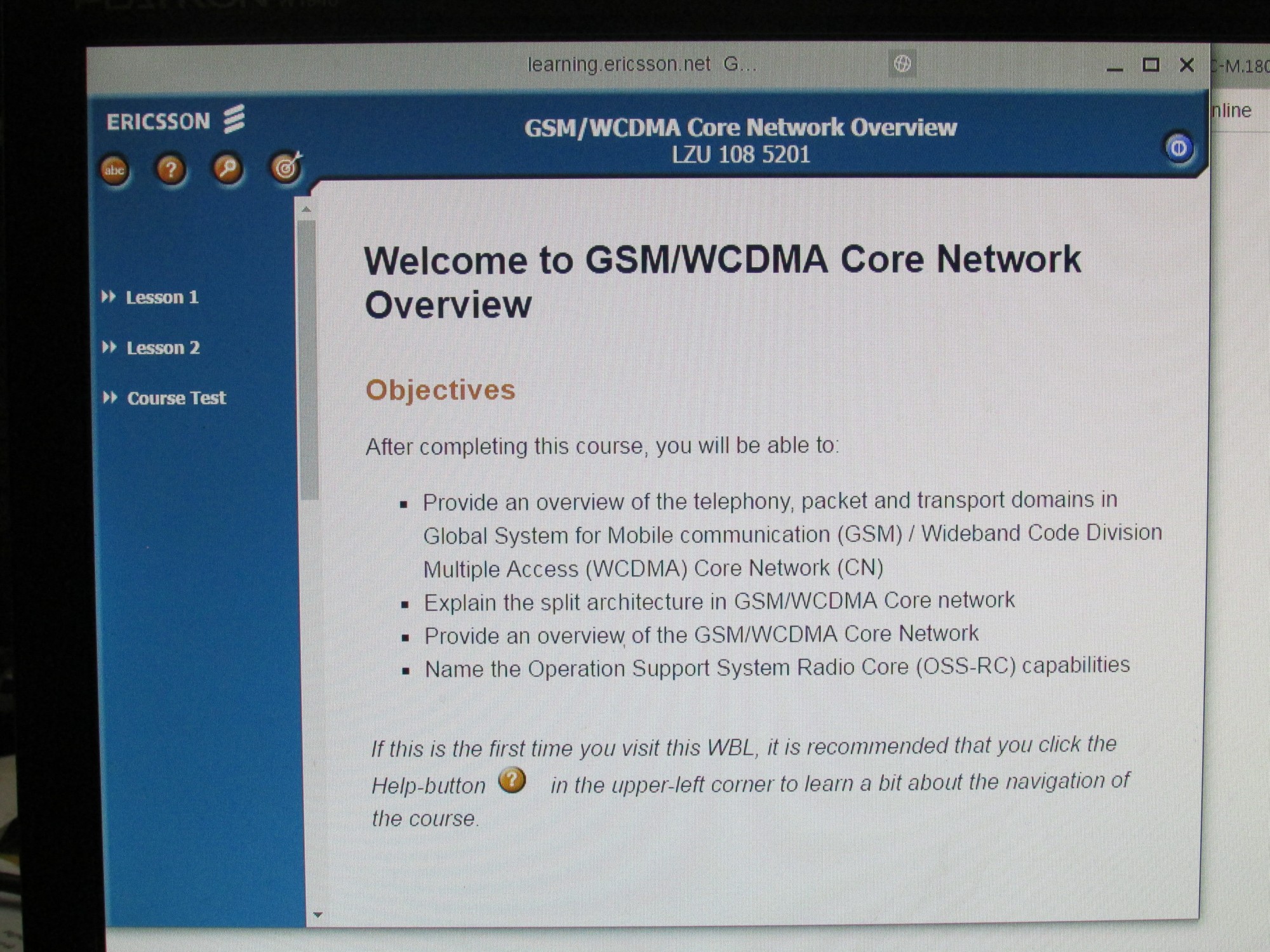Open the target objectives icon
1270x952 pixels.
[286, 168]
